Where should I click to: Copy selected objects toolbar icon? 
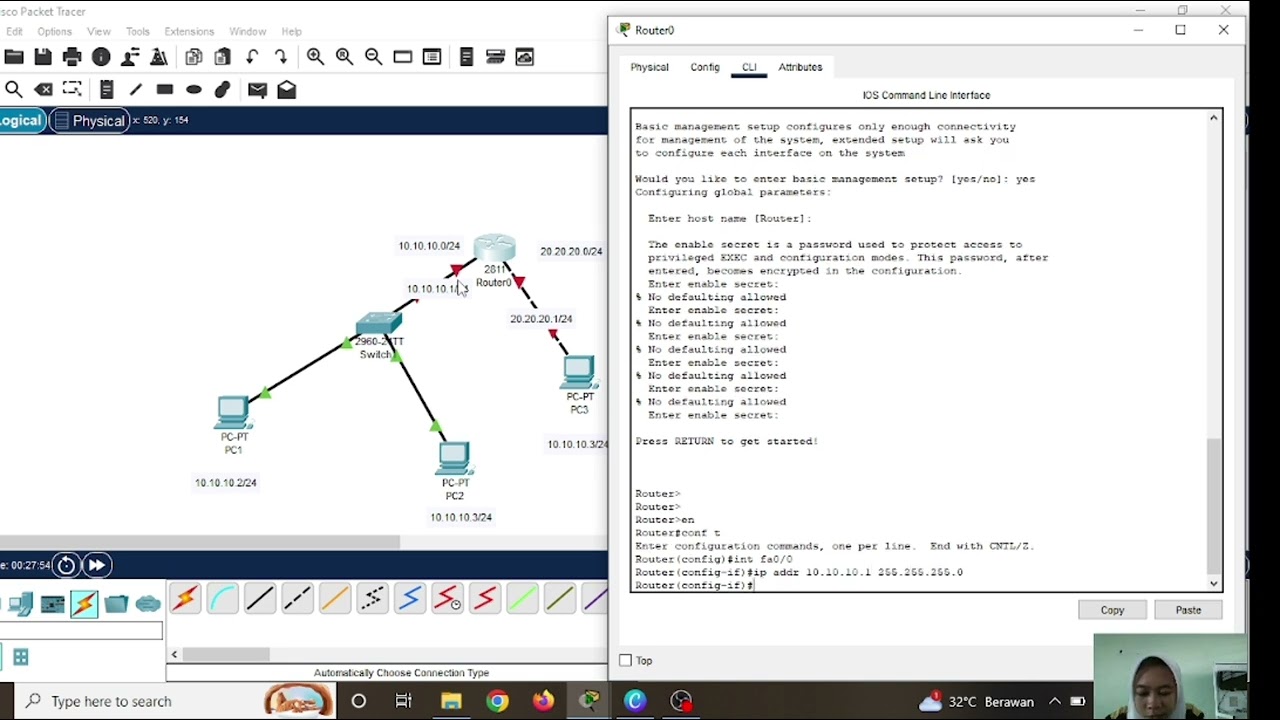[x=194, y=57]
